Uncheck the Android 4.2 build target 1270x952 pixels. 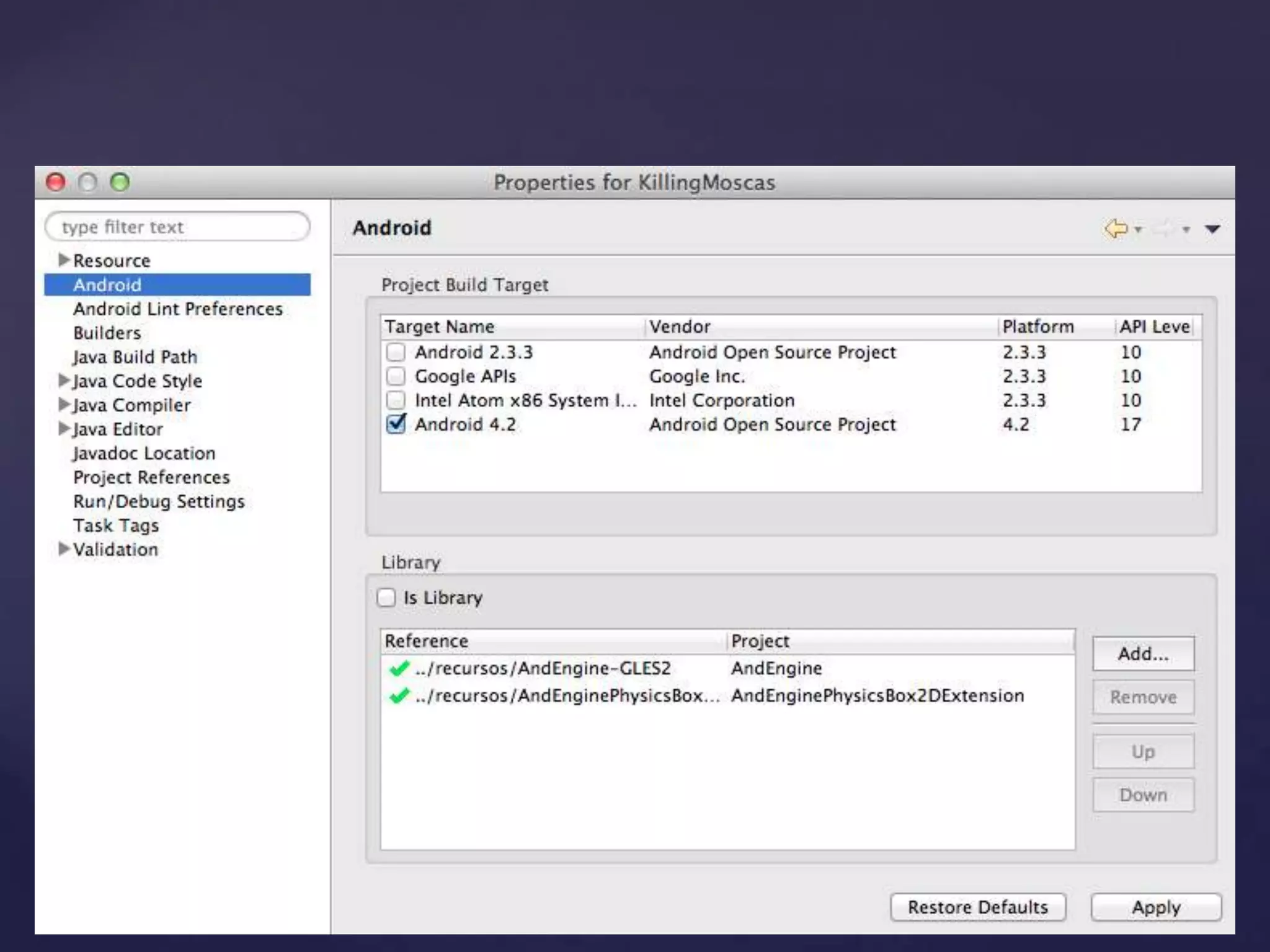click(x=396, y=424)
